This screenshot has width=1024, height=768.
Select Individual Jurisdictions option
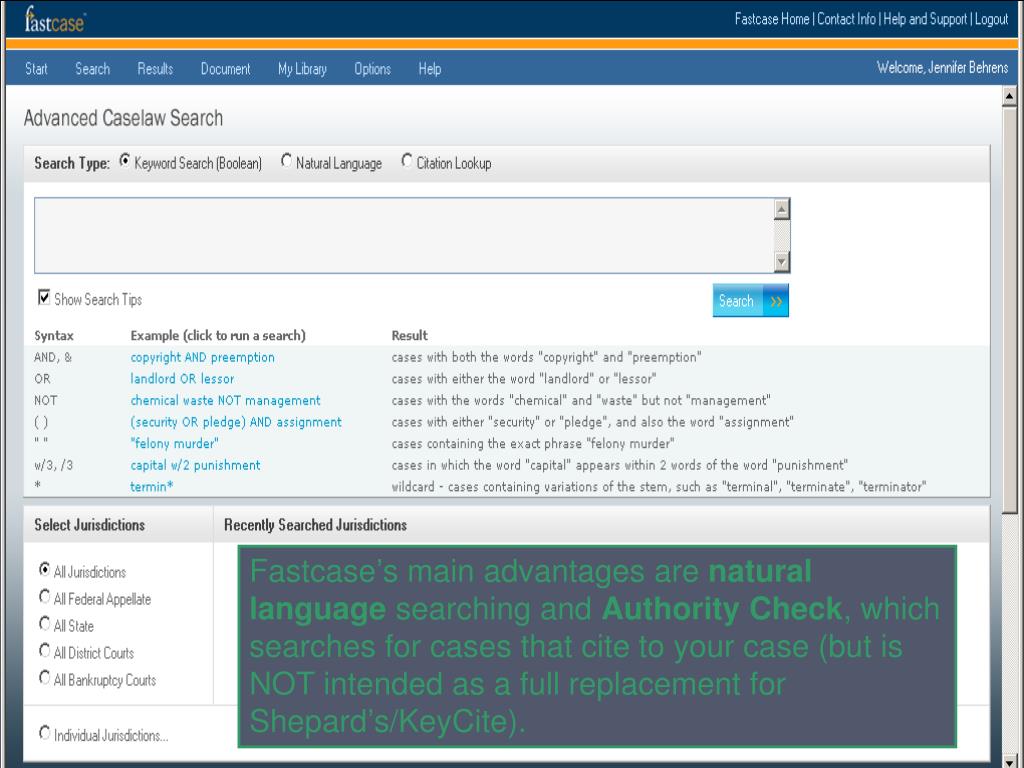[x=44, y=733]
